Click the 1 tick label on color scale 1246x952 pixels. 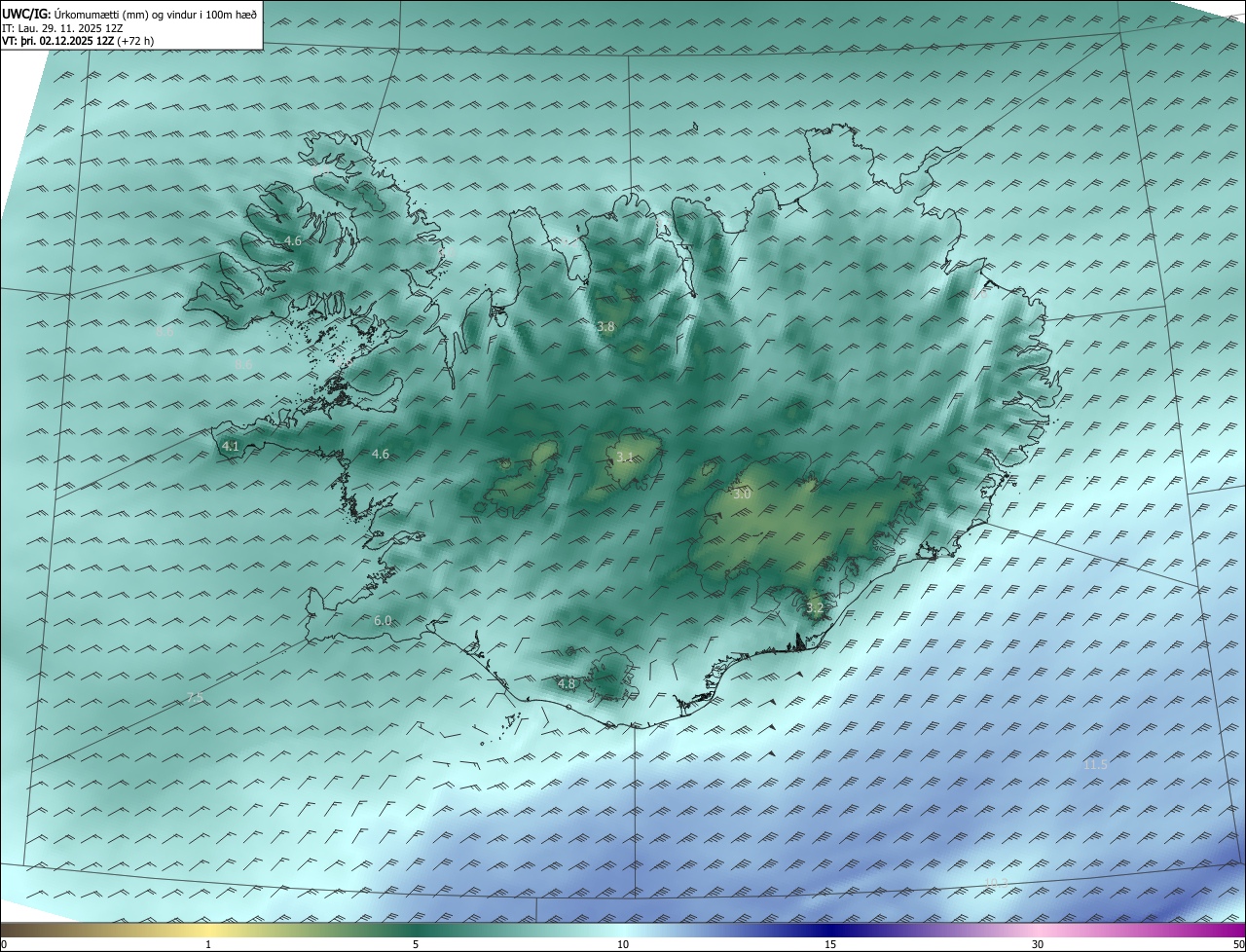(x=208, y=944)
